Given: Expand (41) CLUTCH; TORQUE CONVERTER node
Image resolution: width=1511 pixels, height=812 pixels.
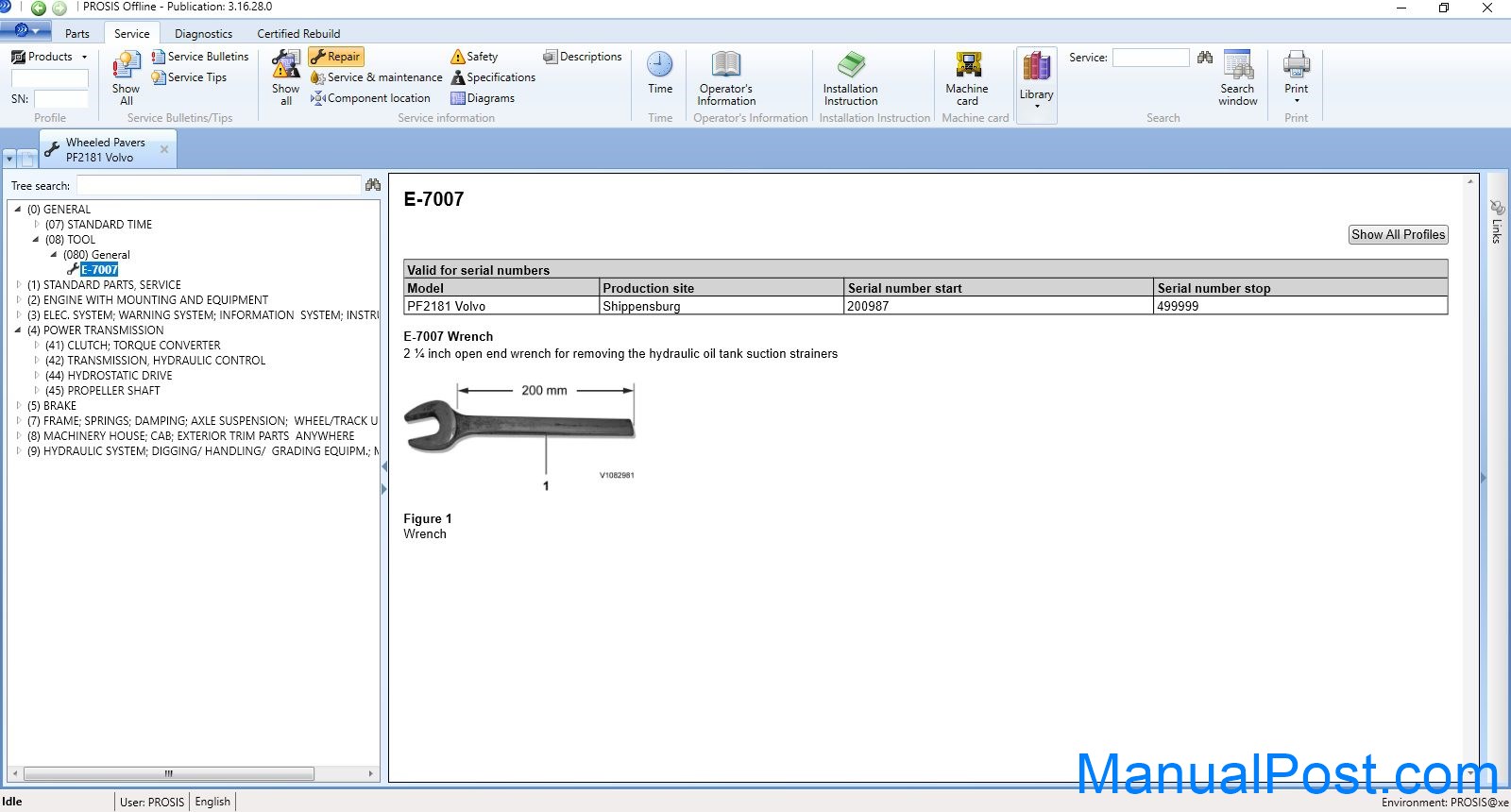Looking at the screenshot, I should [x=37, y=346].
